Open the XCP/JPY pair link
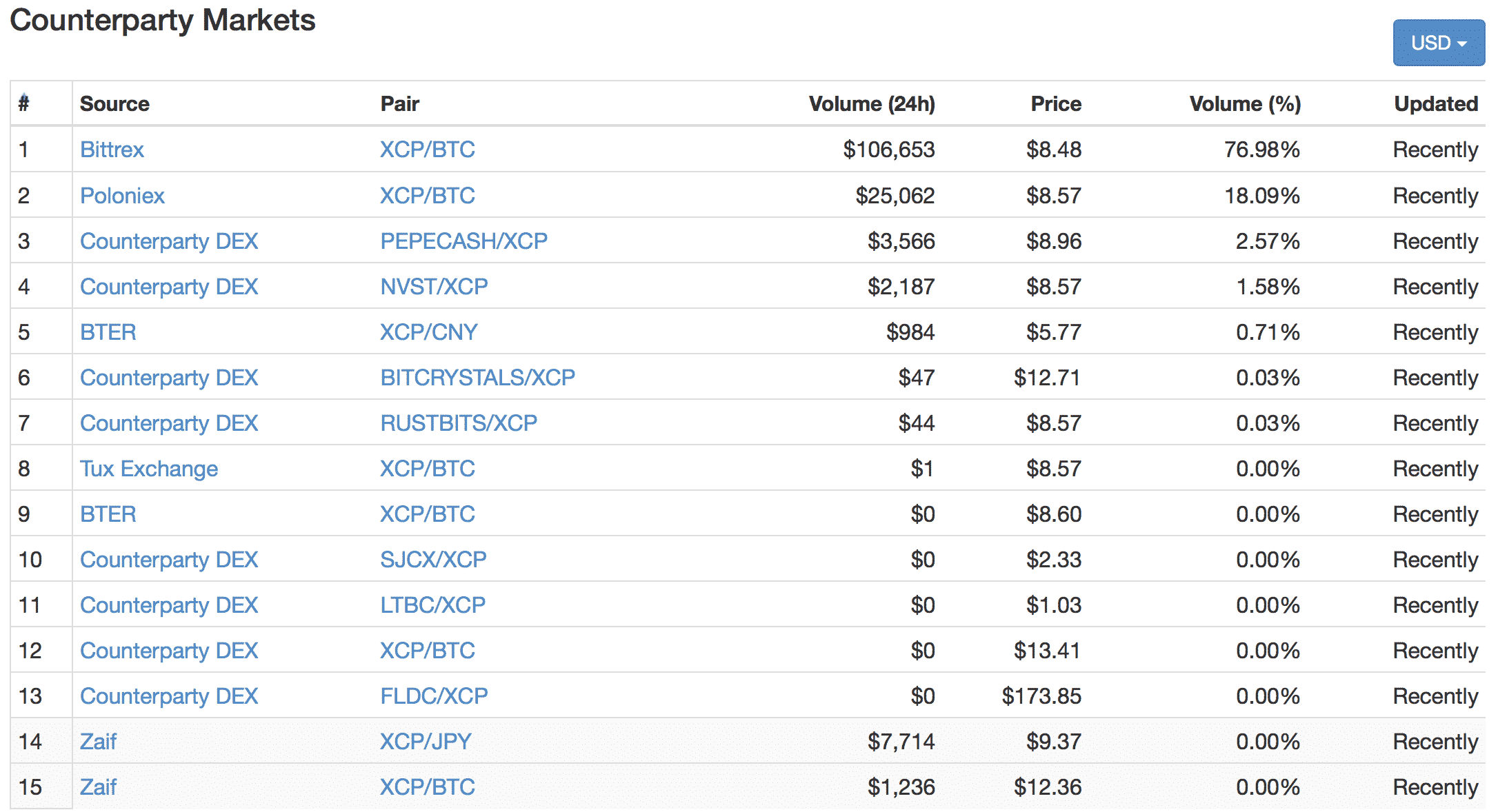1498x812 pixels. (426, 742)
